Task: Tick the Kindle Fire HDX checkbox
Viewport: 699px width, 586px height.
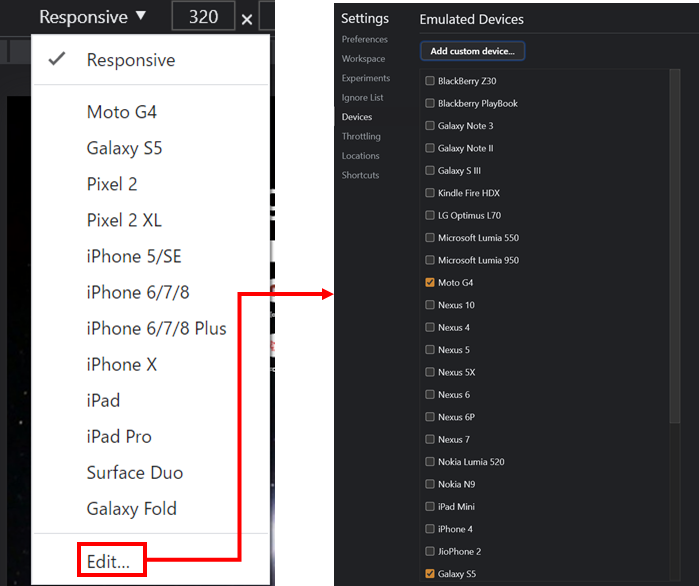Action: point(430,193)
